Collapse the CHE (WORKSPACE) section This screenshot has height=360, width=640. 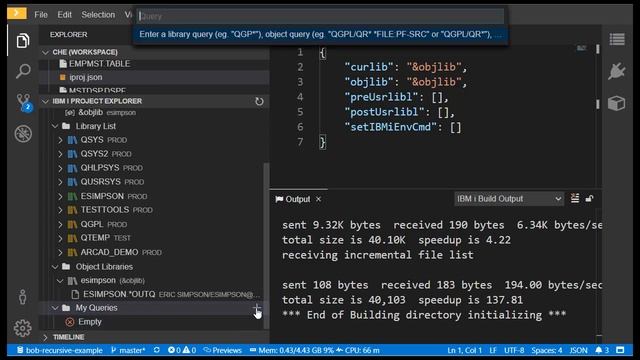pyautogui.click(x=45, y=52)
